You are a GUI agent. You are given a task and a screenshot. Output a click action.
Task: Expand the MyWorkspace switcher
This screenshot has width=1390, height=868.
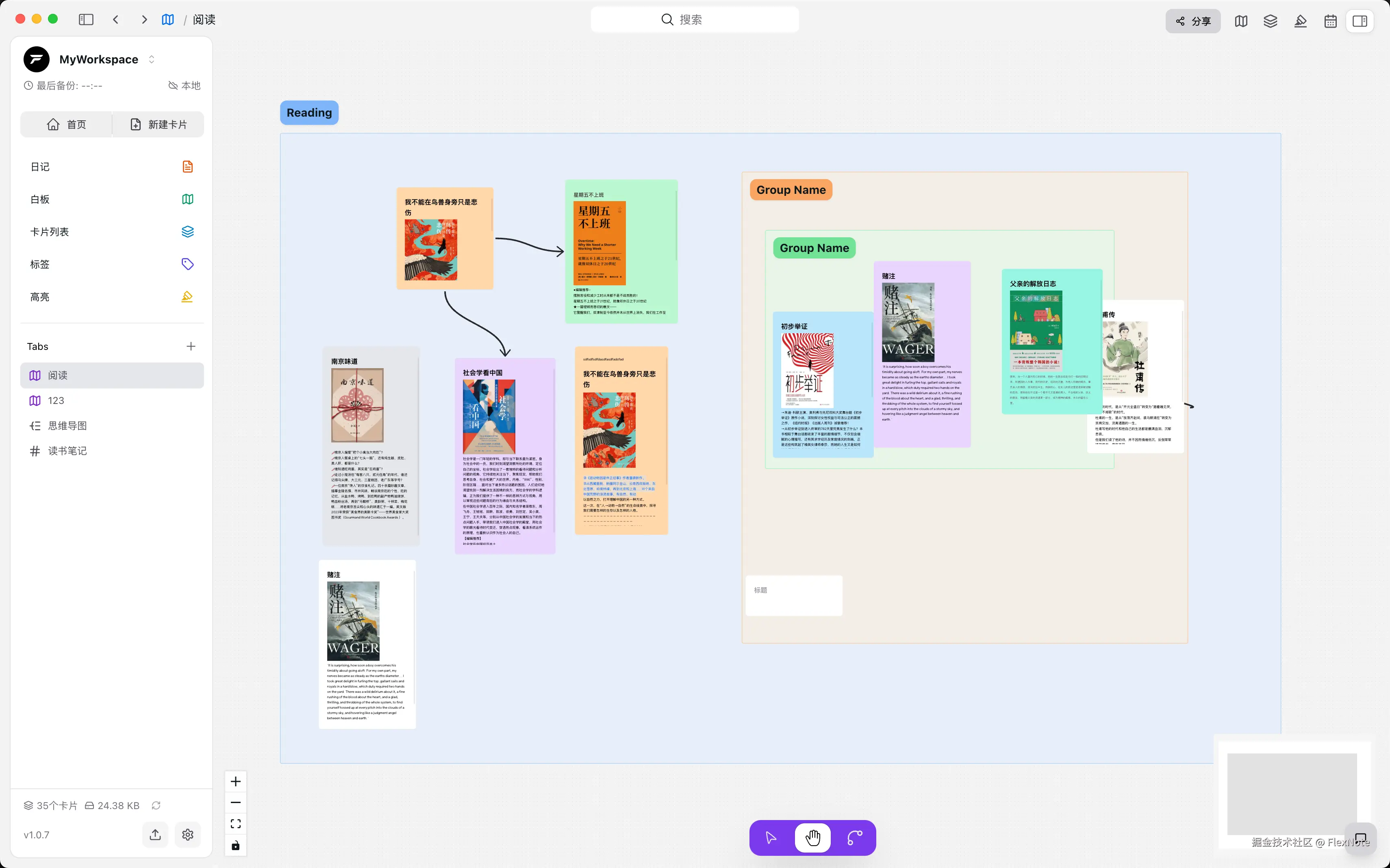152,59
